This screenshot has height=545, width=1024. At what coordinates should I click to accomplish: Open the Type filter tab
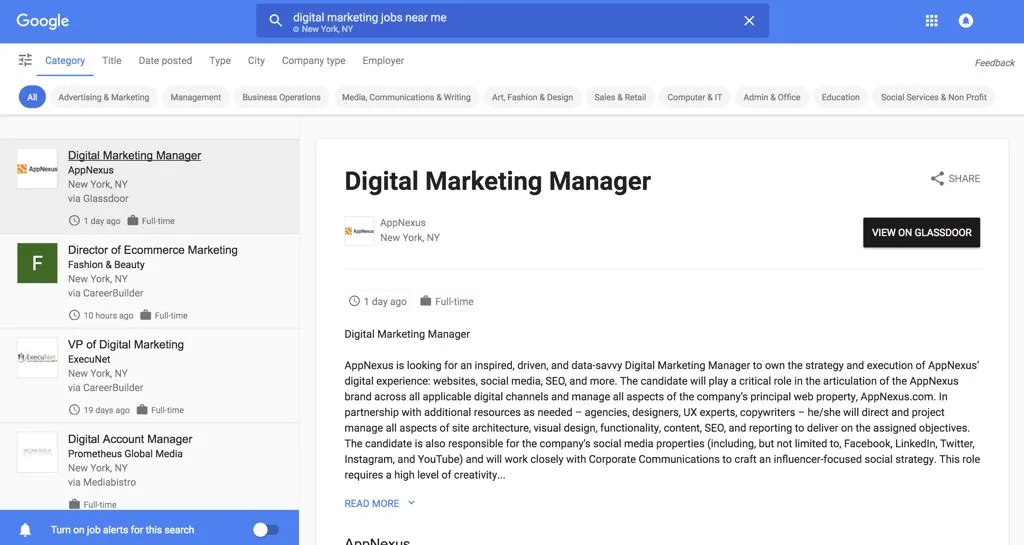tap(220, 61)
